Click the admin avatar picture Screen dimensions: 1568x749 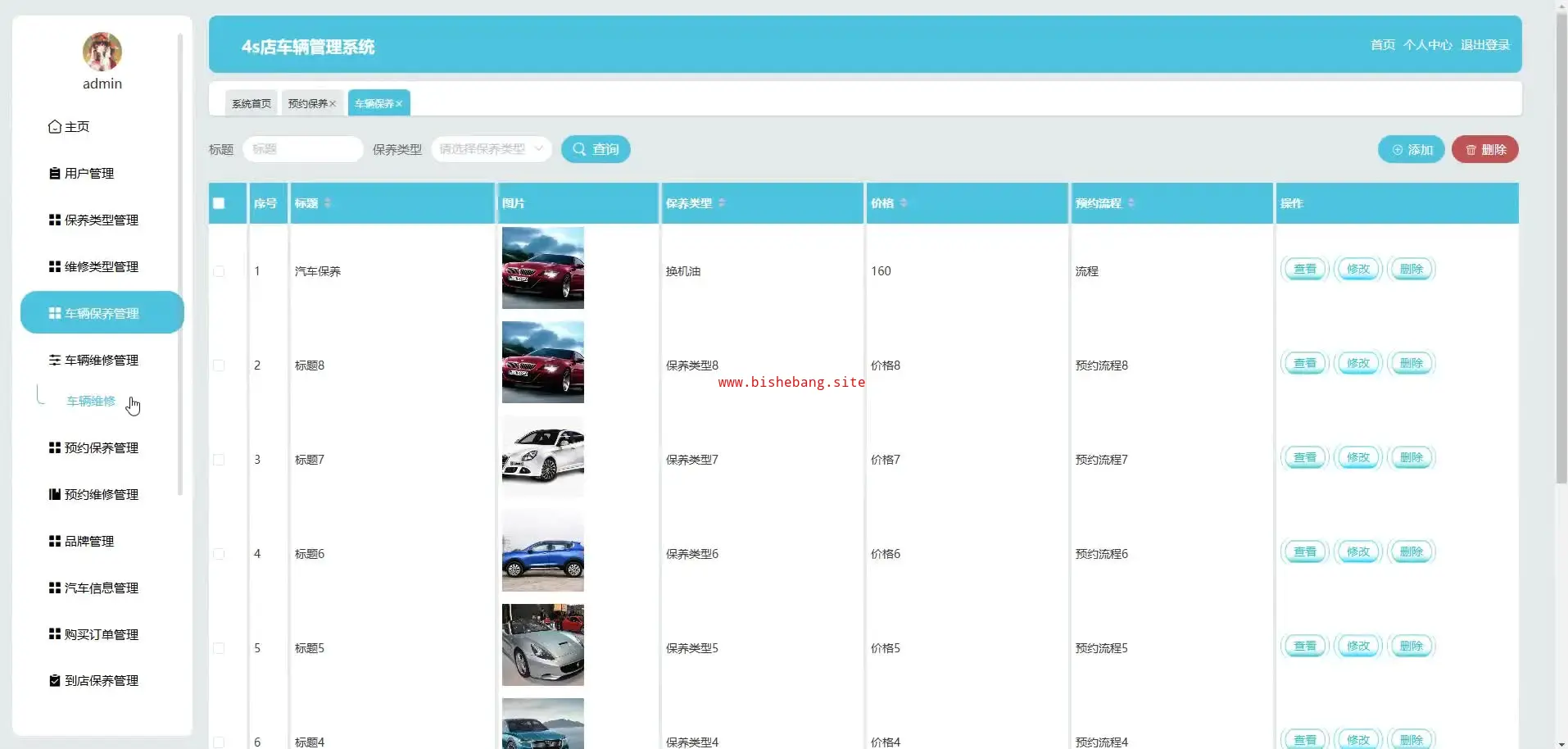102,52
